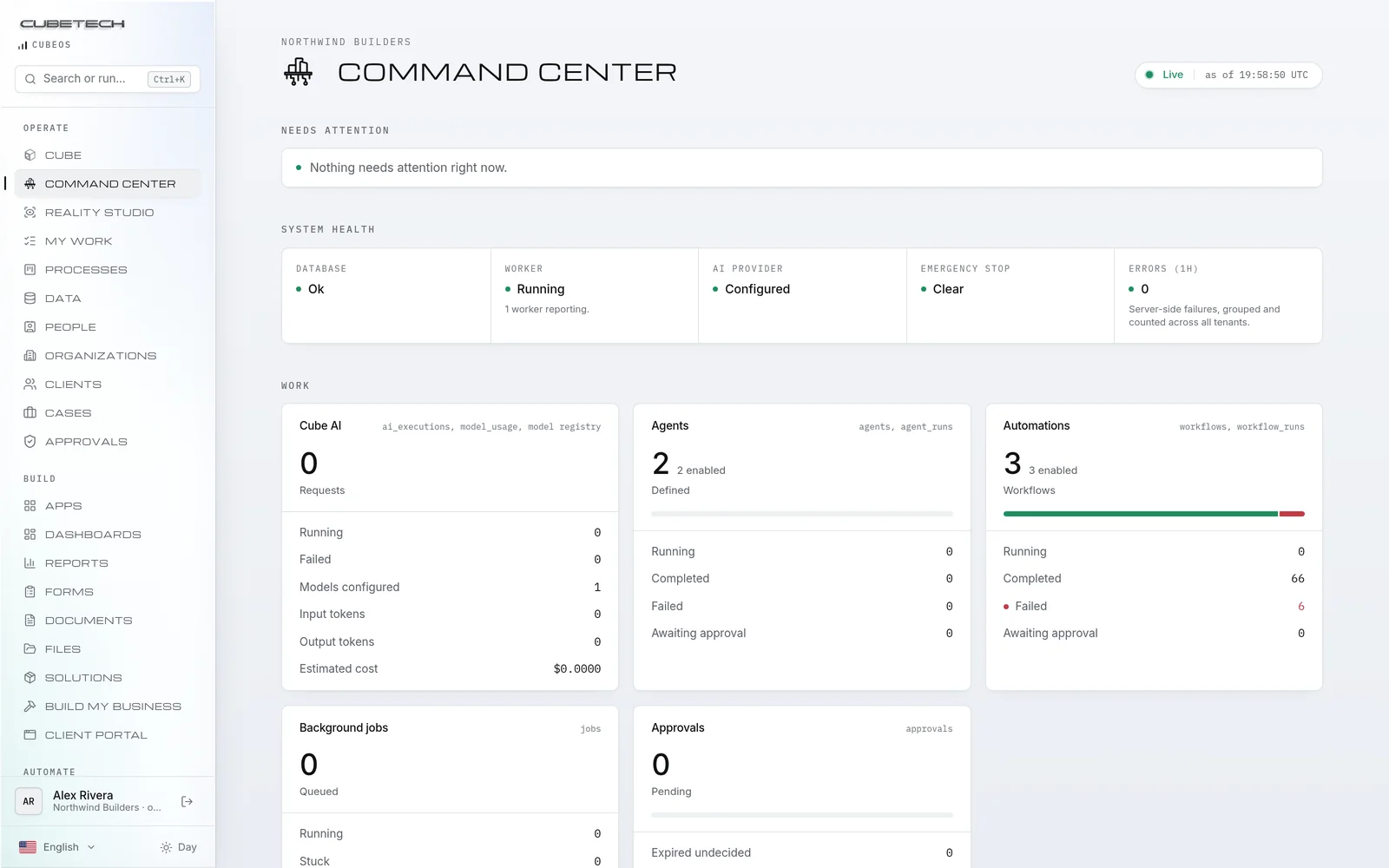Click the Approvals shield icon
Viewport: 1389px width, 868px height.
[30, 442]
